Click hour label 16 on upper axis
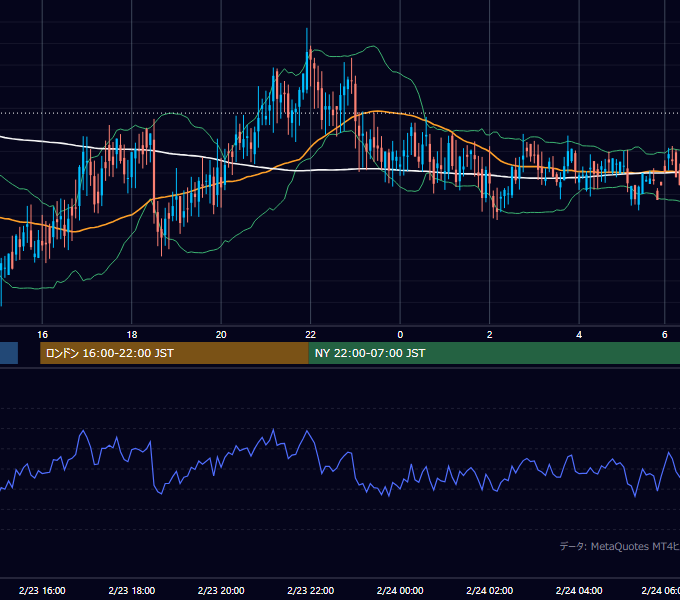The height and width of the screenshot is (600, 680). (42, 335)
